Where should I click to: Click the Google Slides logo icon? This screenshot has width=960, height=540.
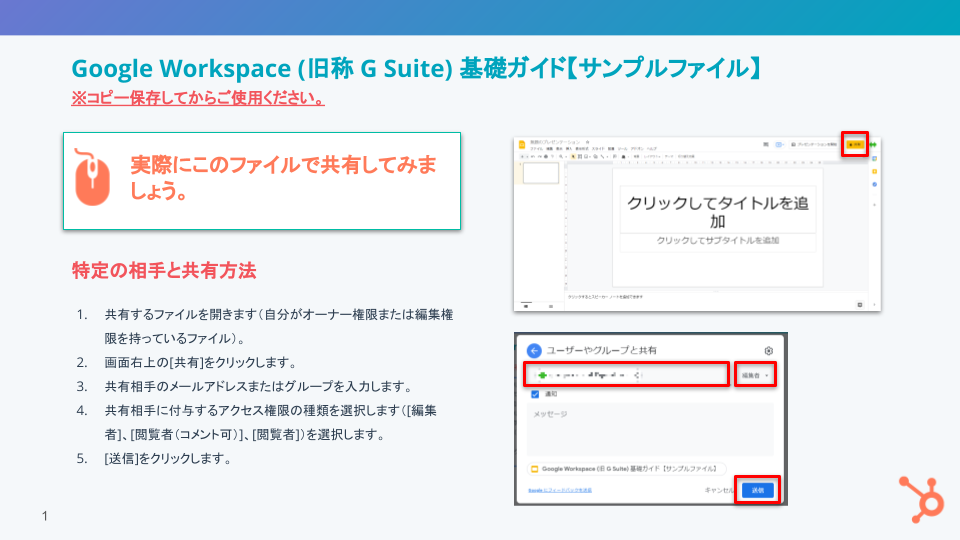(522, 144)
